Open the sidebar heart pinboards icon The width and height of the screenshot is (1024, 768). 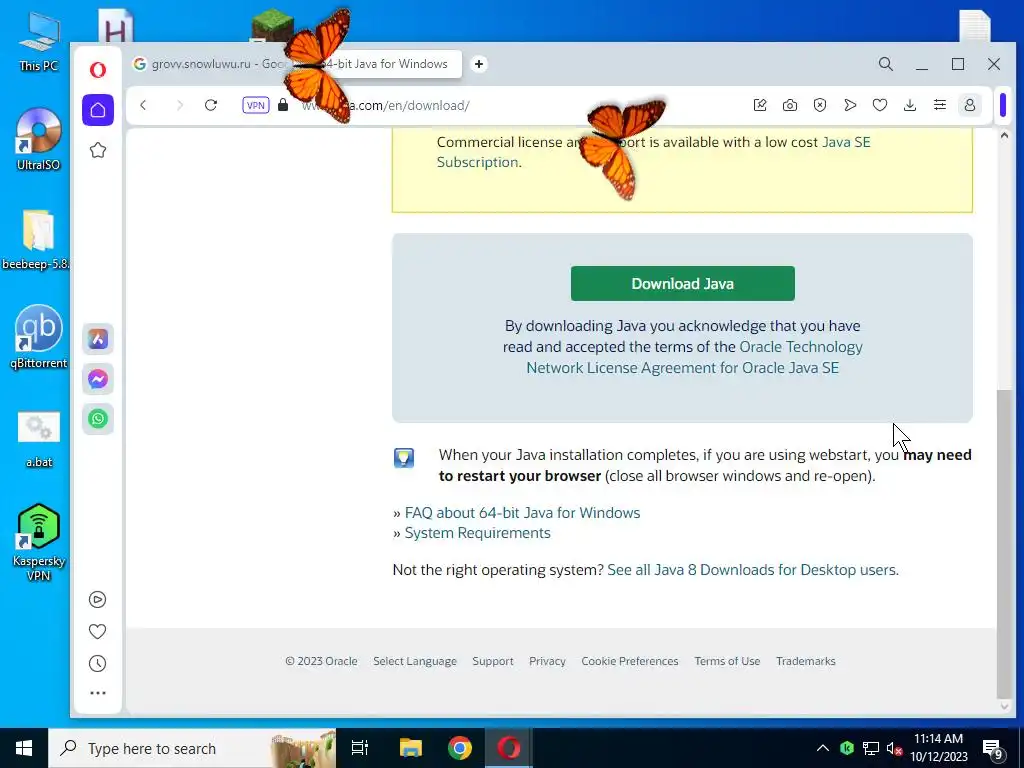click(x=97, y=632)
